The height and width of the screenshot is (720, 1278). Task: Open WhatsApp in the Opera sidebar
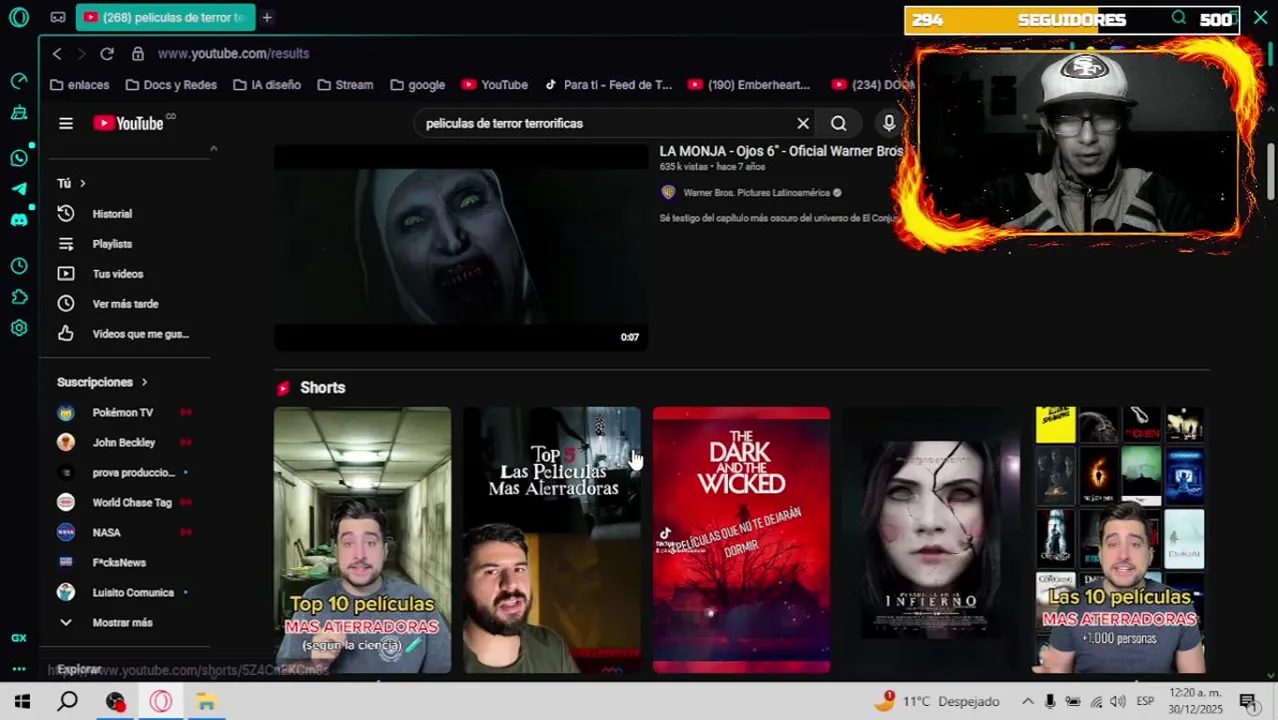tap(19, 158)
